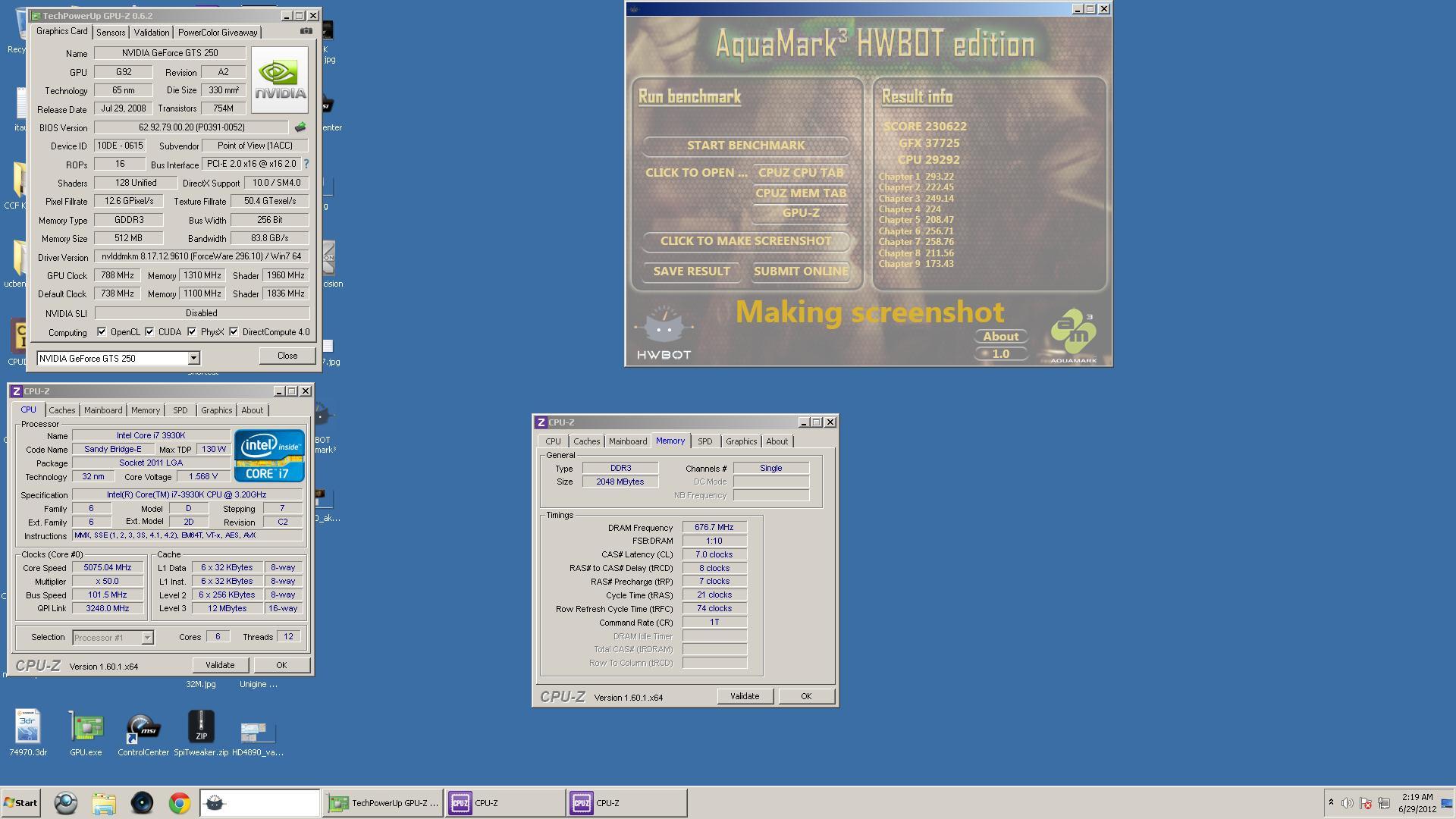Click the AquaMark am3 logo

pos(1074,335)
